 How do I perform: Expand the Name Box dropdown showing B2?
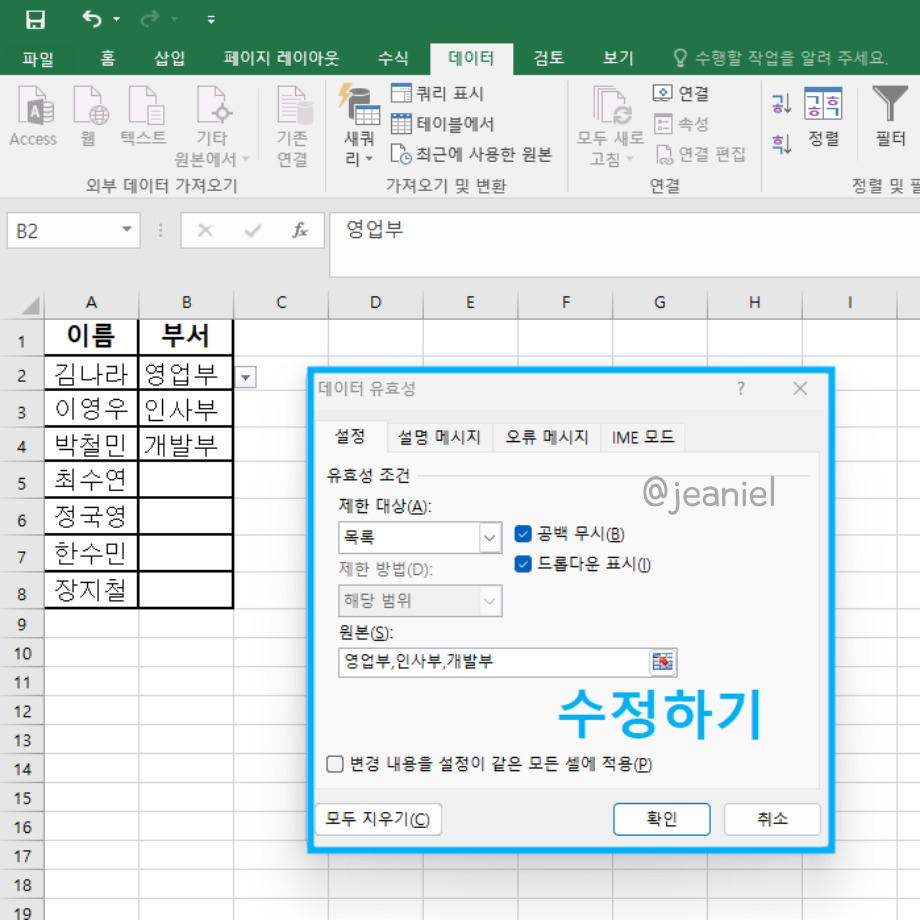(x=126, y=230)
